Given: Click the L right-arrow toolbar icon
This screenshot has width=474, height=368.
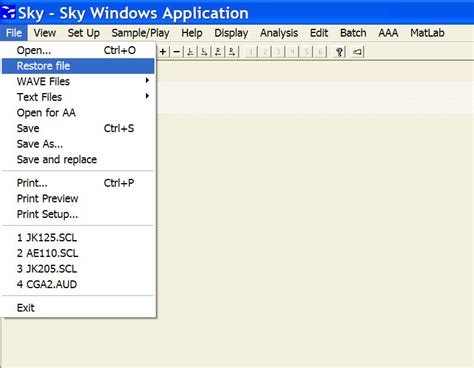Looking at the screenshot, I should (204, 52).
